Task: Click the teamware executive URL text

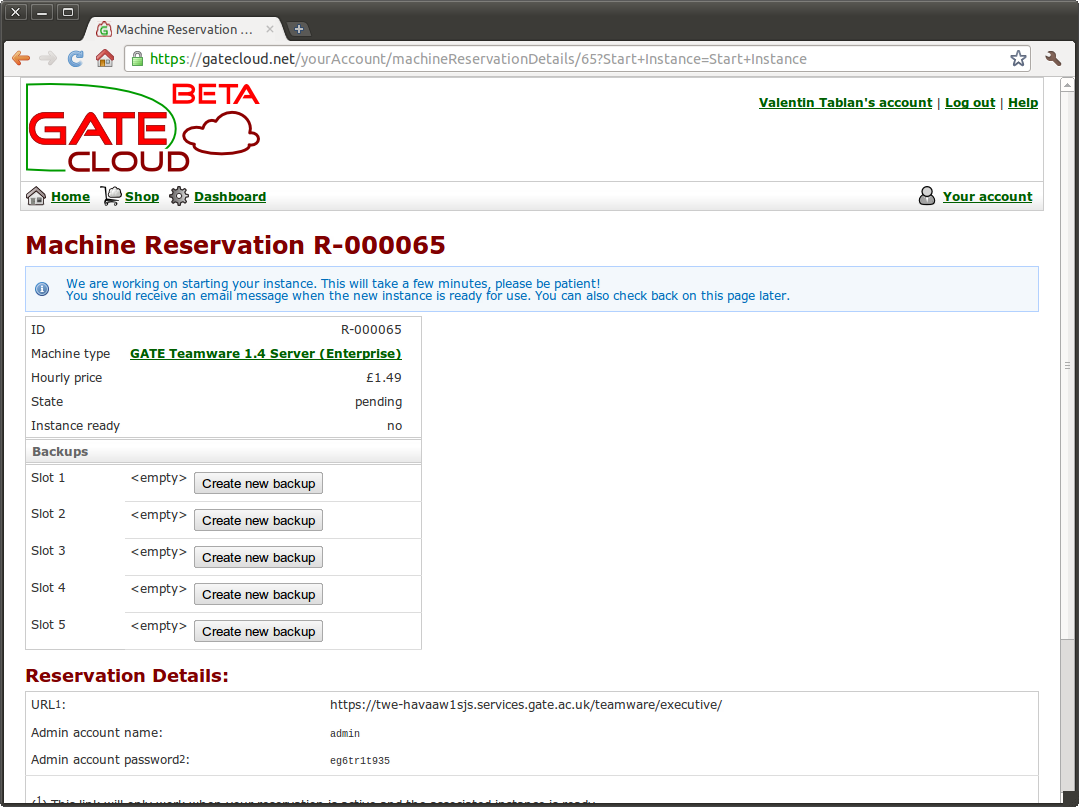Action: (526, 704)
